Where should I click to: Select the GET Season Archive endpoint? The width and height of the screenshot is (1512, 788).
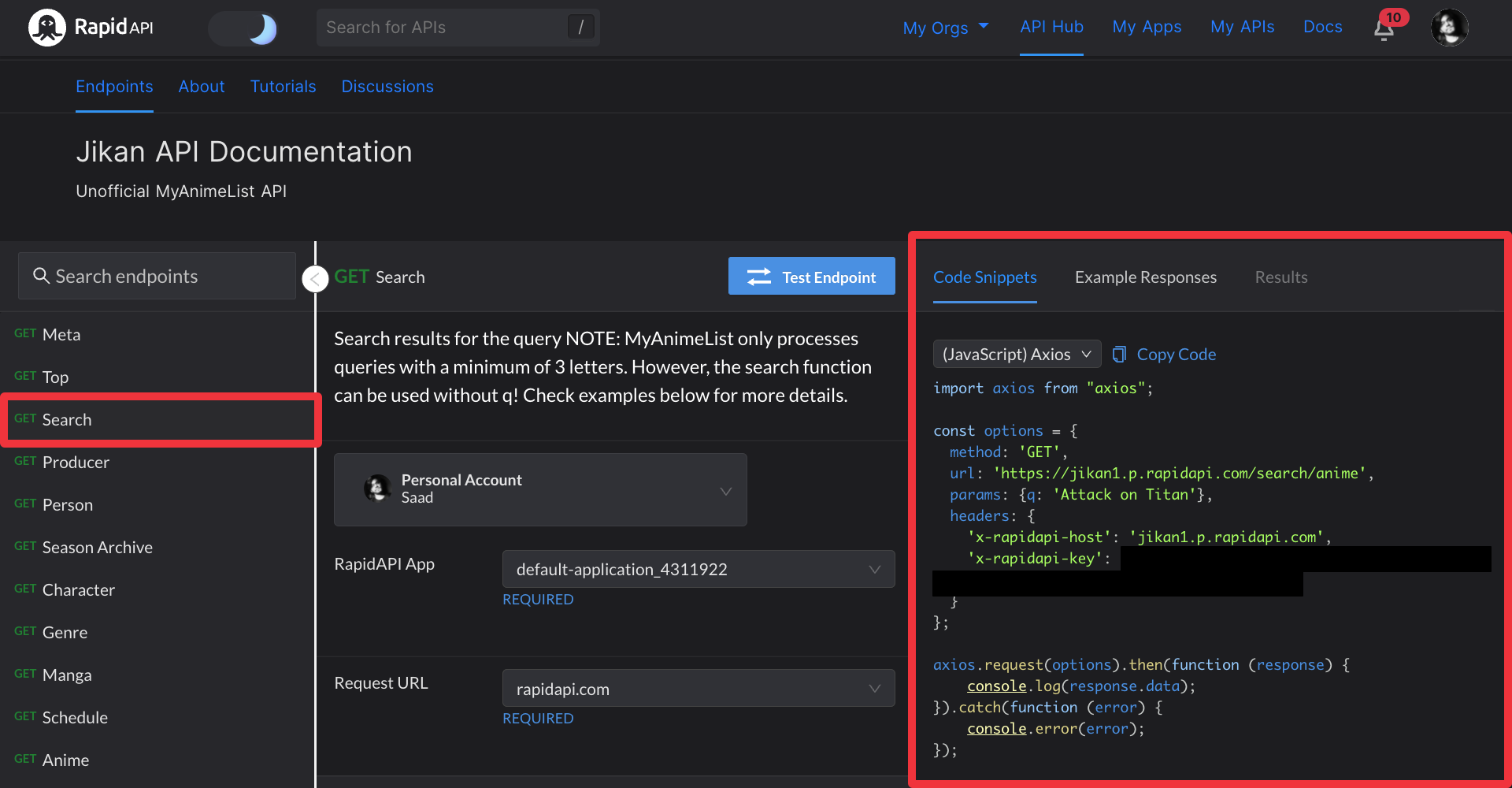point(157,547)
